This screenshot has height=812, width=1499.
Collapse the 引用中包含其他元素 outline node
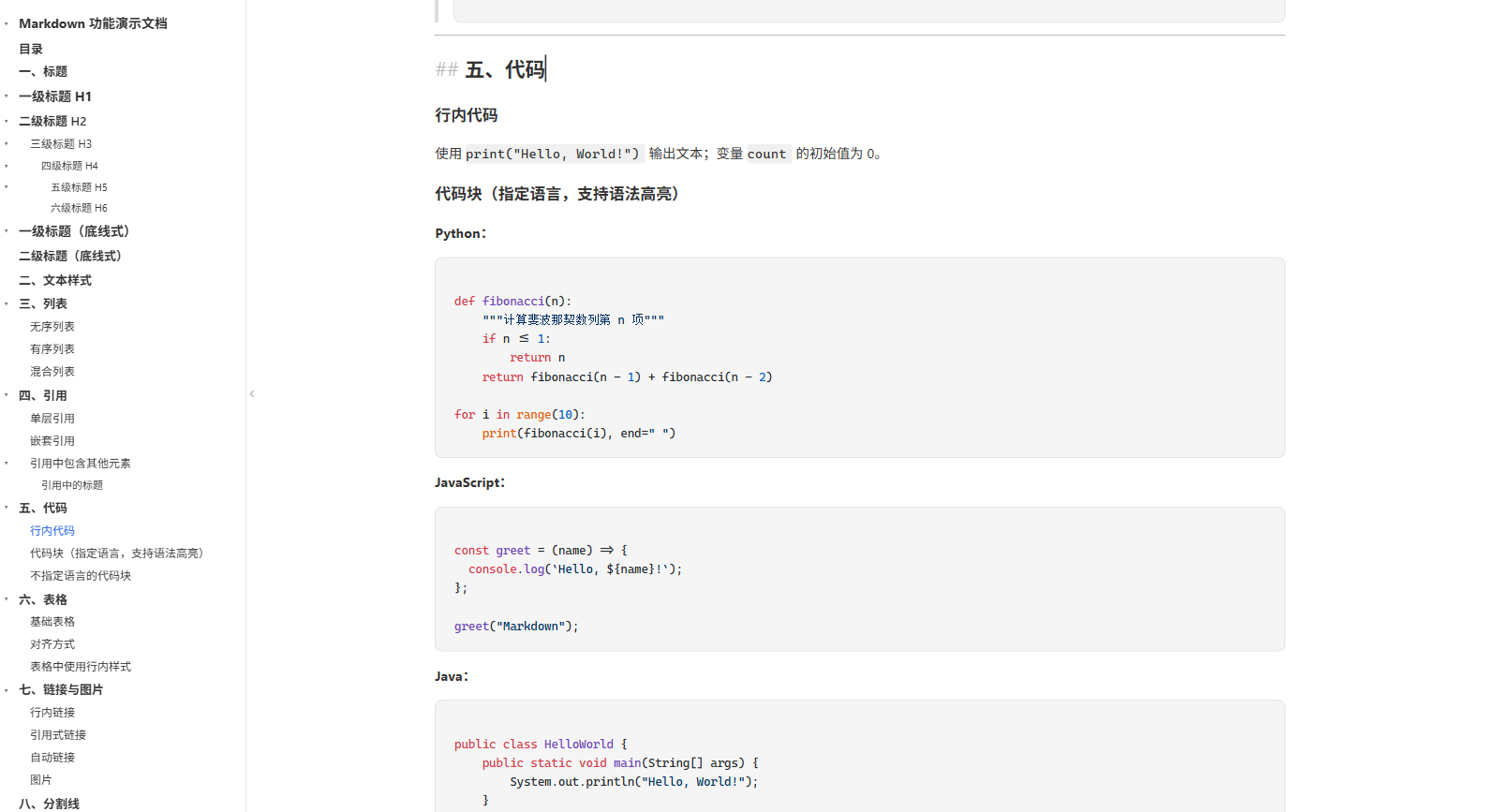pyautogui.click(x=7, y=464)
